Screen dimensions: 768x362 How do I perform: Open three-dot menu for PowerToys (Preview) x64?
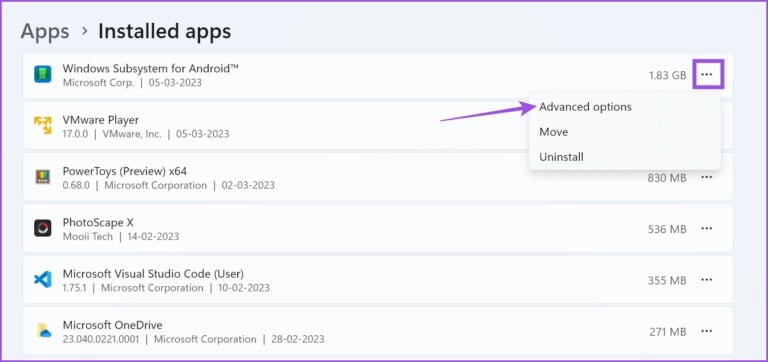(706, 177)
